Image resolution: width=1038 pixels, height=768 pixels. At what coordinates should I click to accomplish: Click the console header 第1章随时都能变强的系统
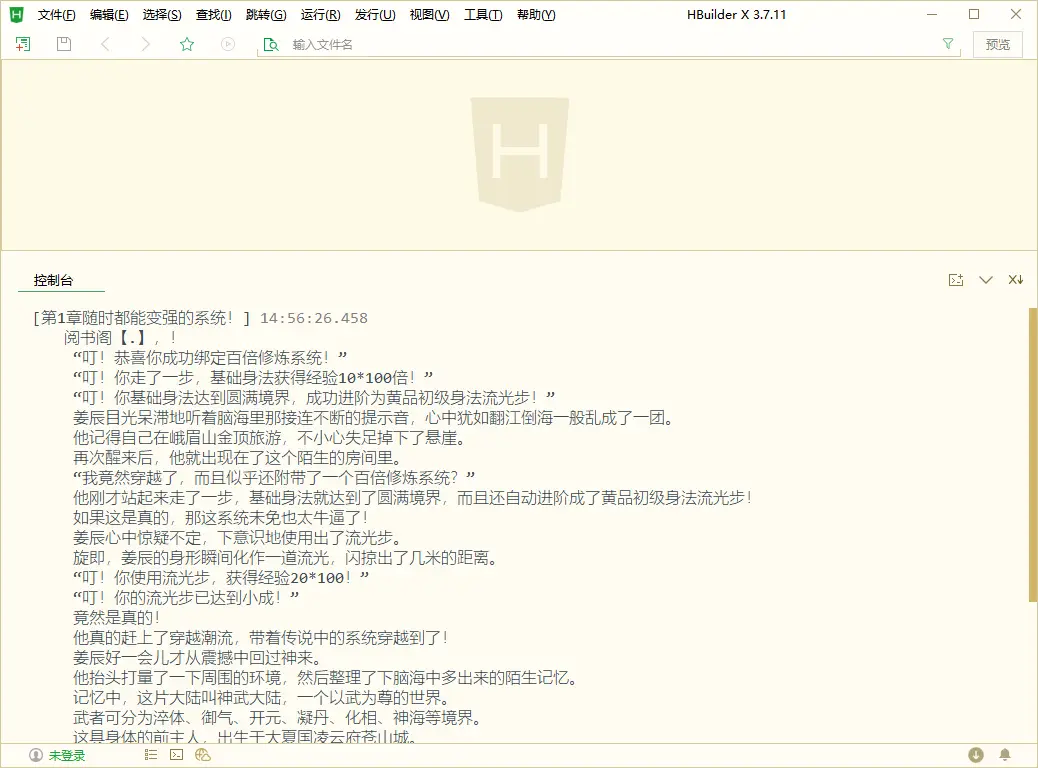(x=142, y=318)
